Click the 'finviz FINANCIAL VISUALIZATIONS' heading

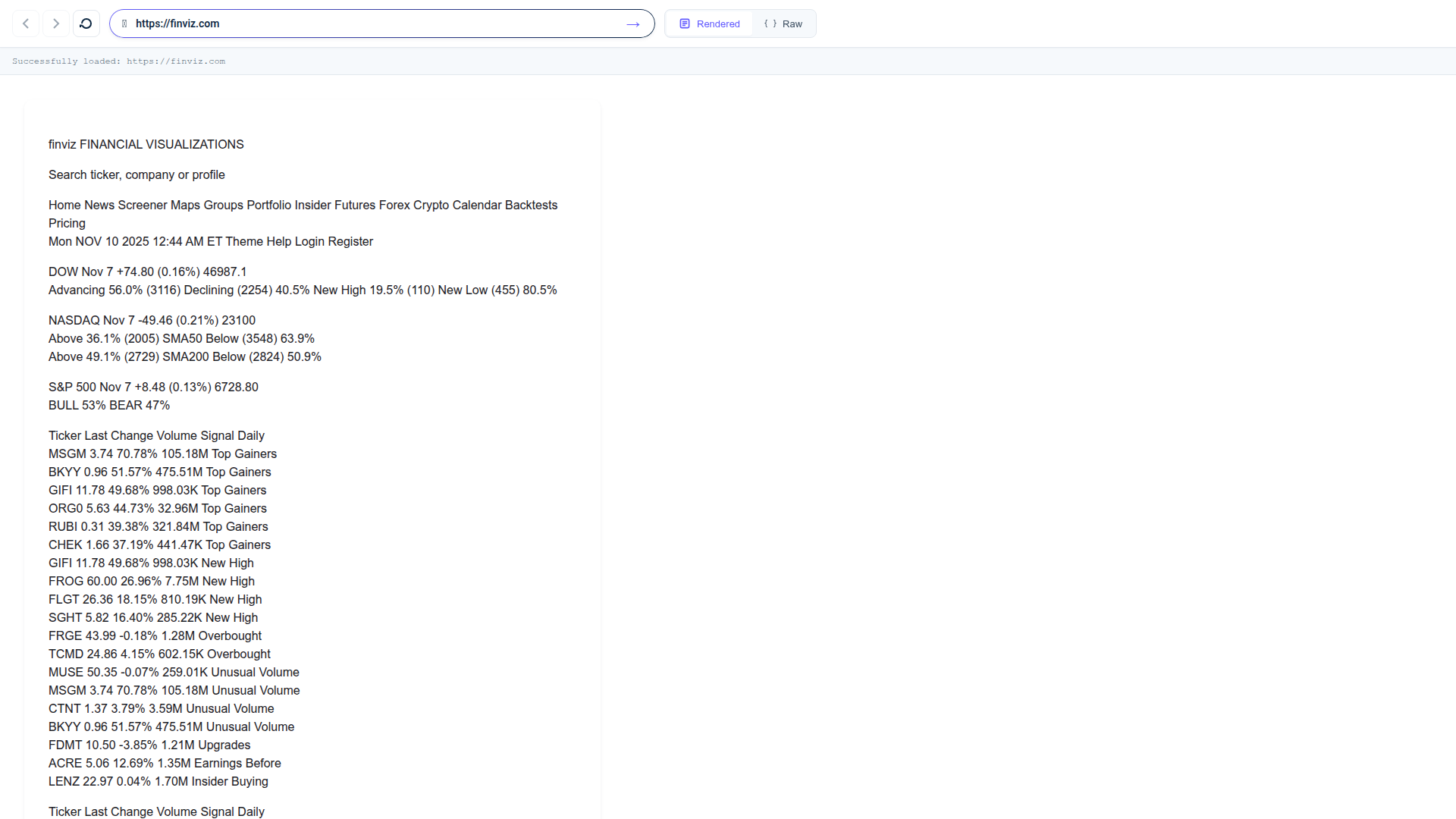[x=146, y=144]
